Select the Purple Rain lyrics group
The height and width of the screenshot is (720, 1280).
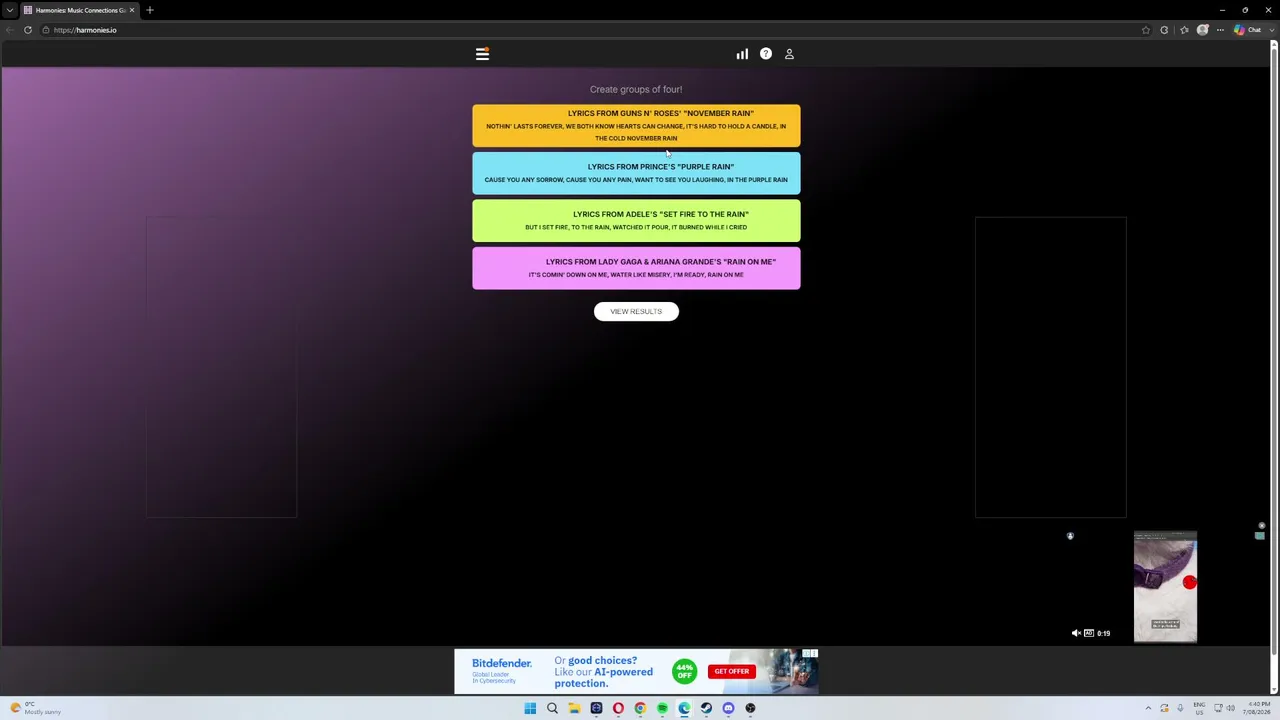tap(636, 173)
